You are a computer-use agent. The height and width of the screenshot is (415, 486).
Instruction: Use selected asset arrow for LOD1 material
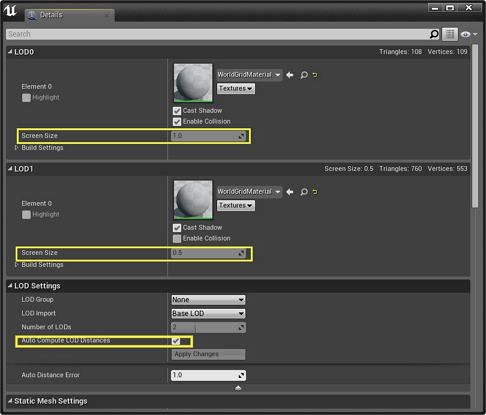(x=290, y=192)
